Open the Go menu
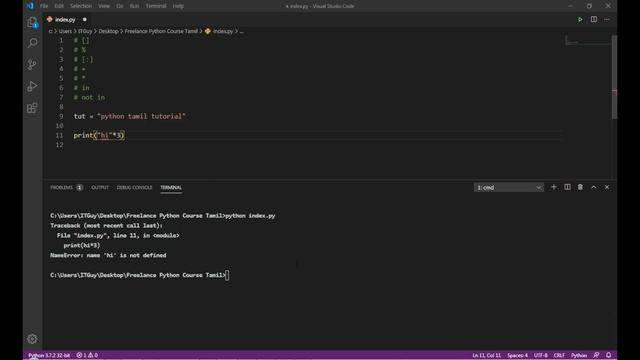 (120, 6)
